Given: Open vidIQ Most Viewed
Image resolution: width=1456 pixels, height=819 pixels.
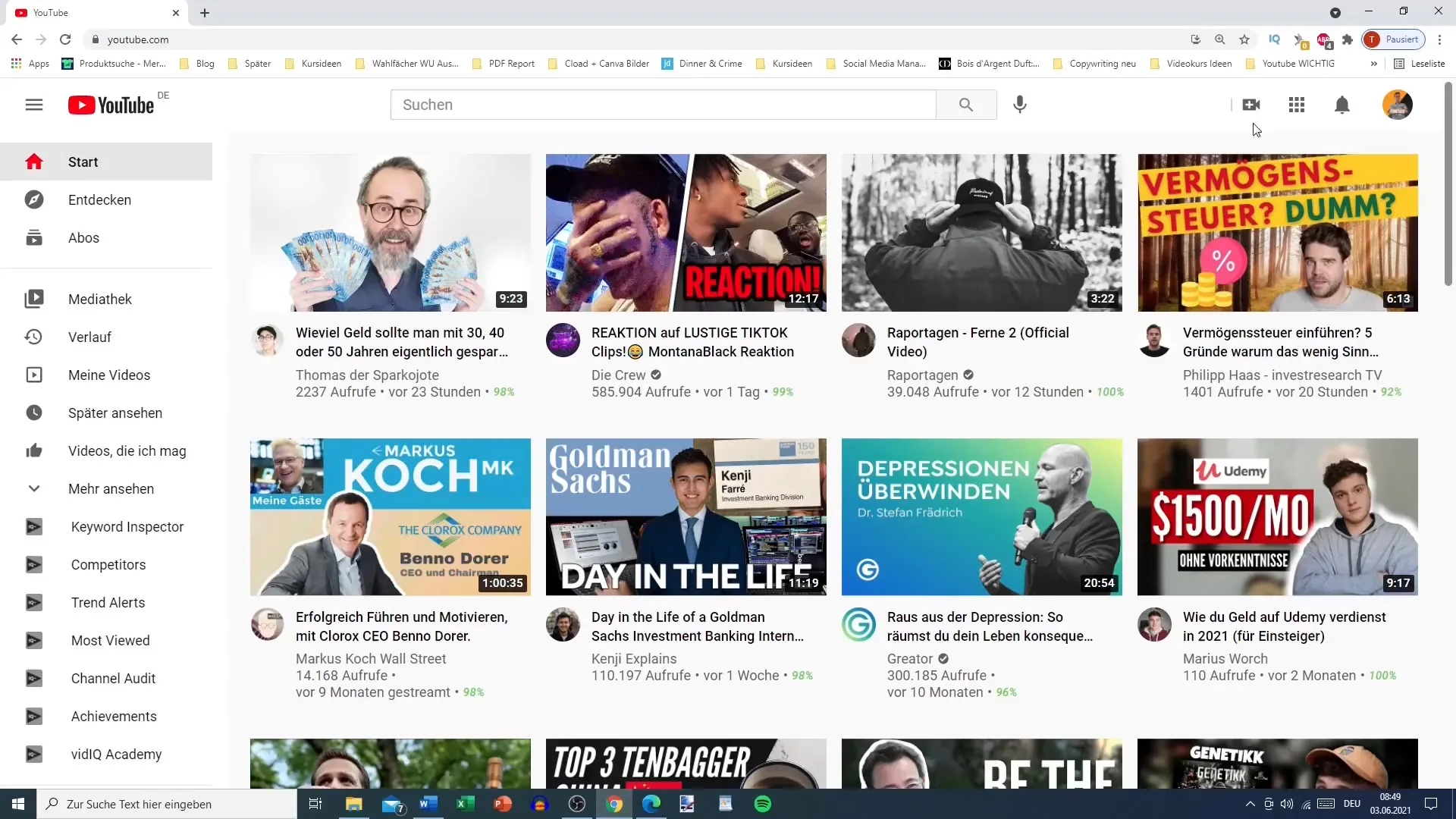Looking at the screenshot, I should (106, 640).
